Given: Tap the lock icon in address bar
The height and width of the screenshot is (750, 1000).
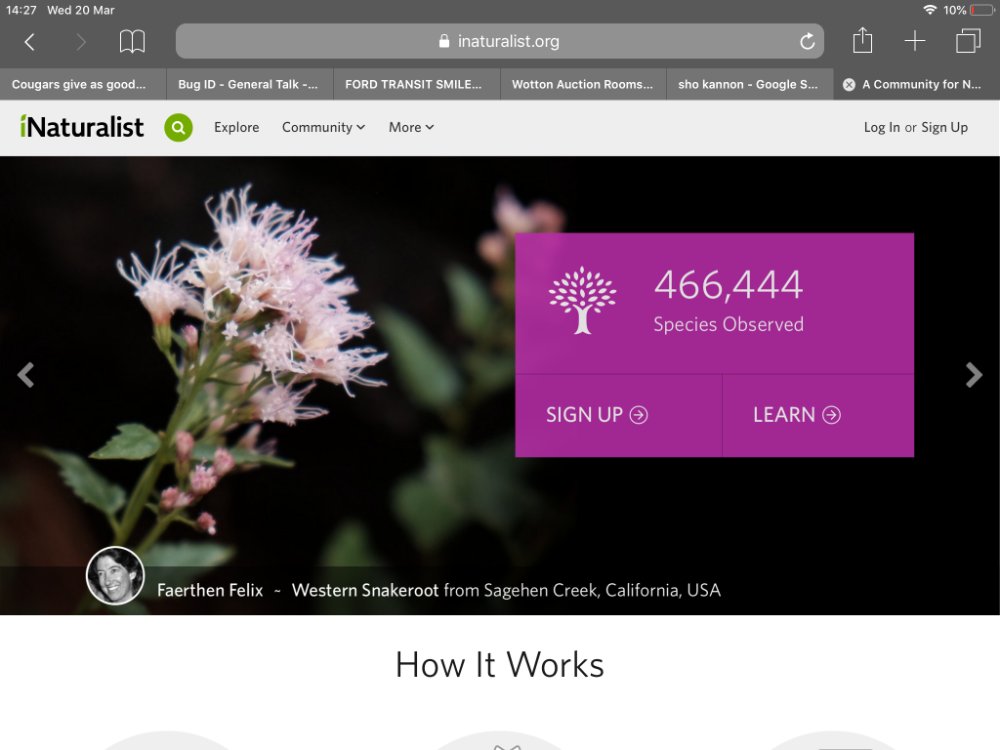Looking at the screenshot, I should point(444,41).
